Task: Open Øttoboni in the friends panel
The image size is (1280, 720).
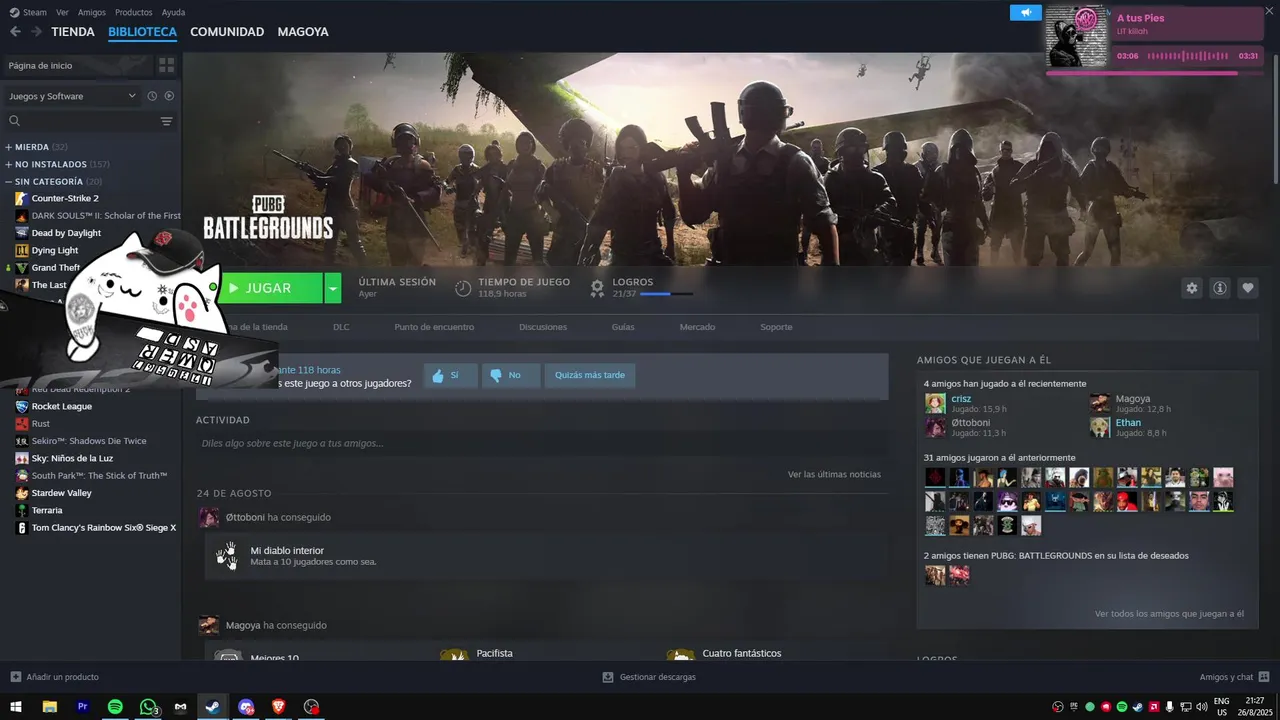Action: [x=971, y=422]
